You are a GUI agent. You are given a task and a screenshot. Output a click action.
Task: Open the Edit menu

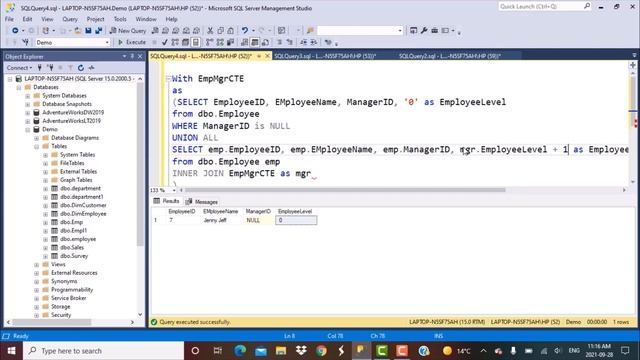pos(27,19)
